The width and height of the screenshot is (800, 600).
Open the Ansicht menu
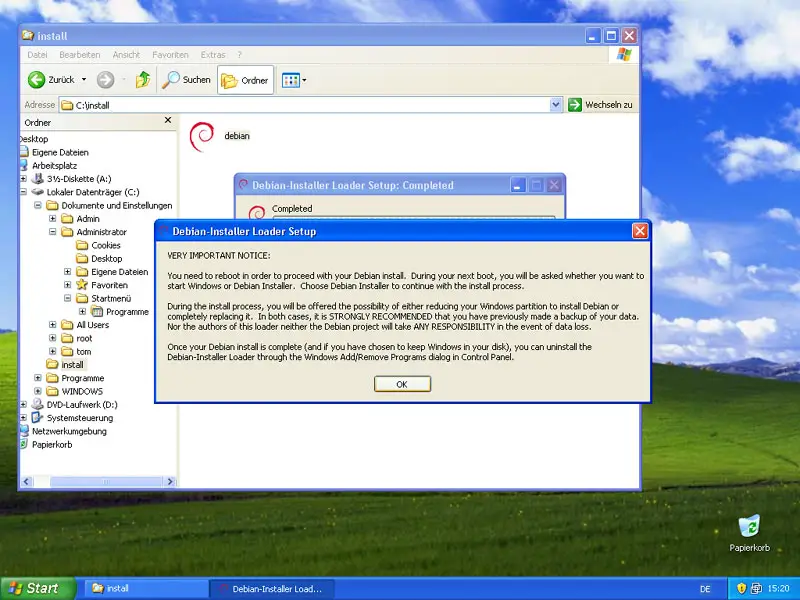click(126, 55)
